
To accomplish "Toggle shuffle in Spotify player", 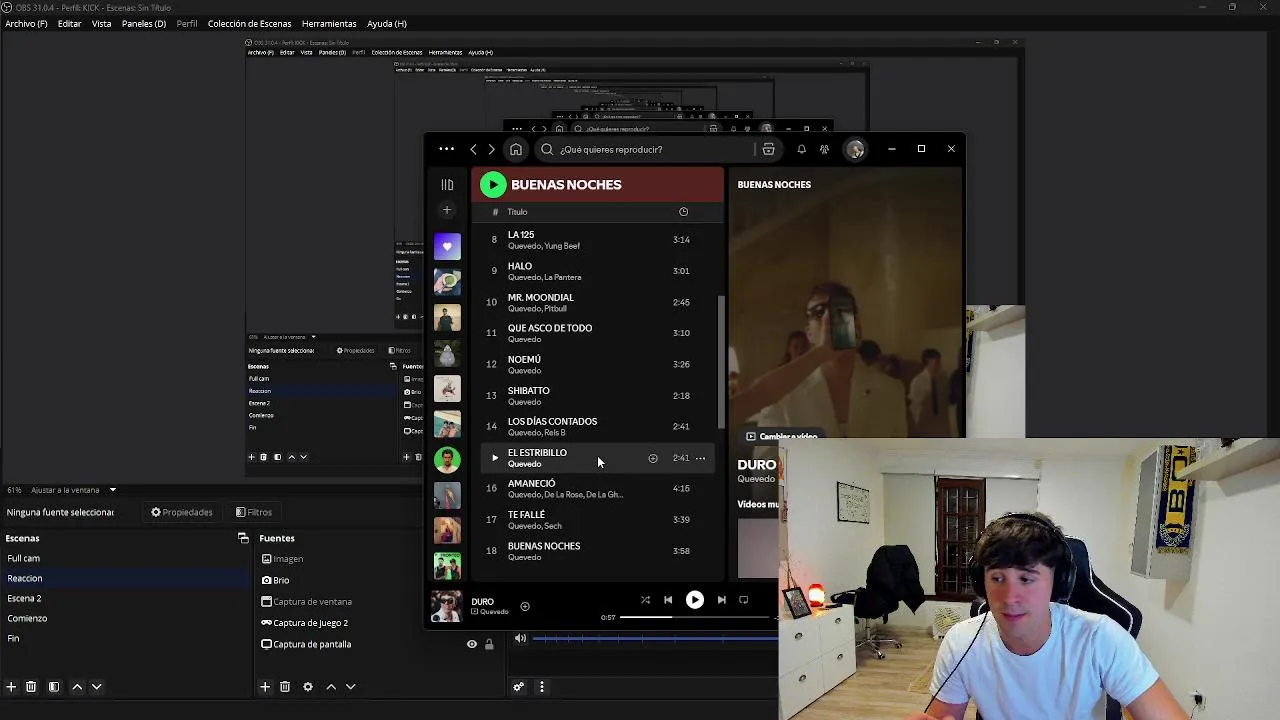I will point(645,600).
